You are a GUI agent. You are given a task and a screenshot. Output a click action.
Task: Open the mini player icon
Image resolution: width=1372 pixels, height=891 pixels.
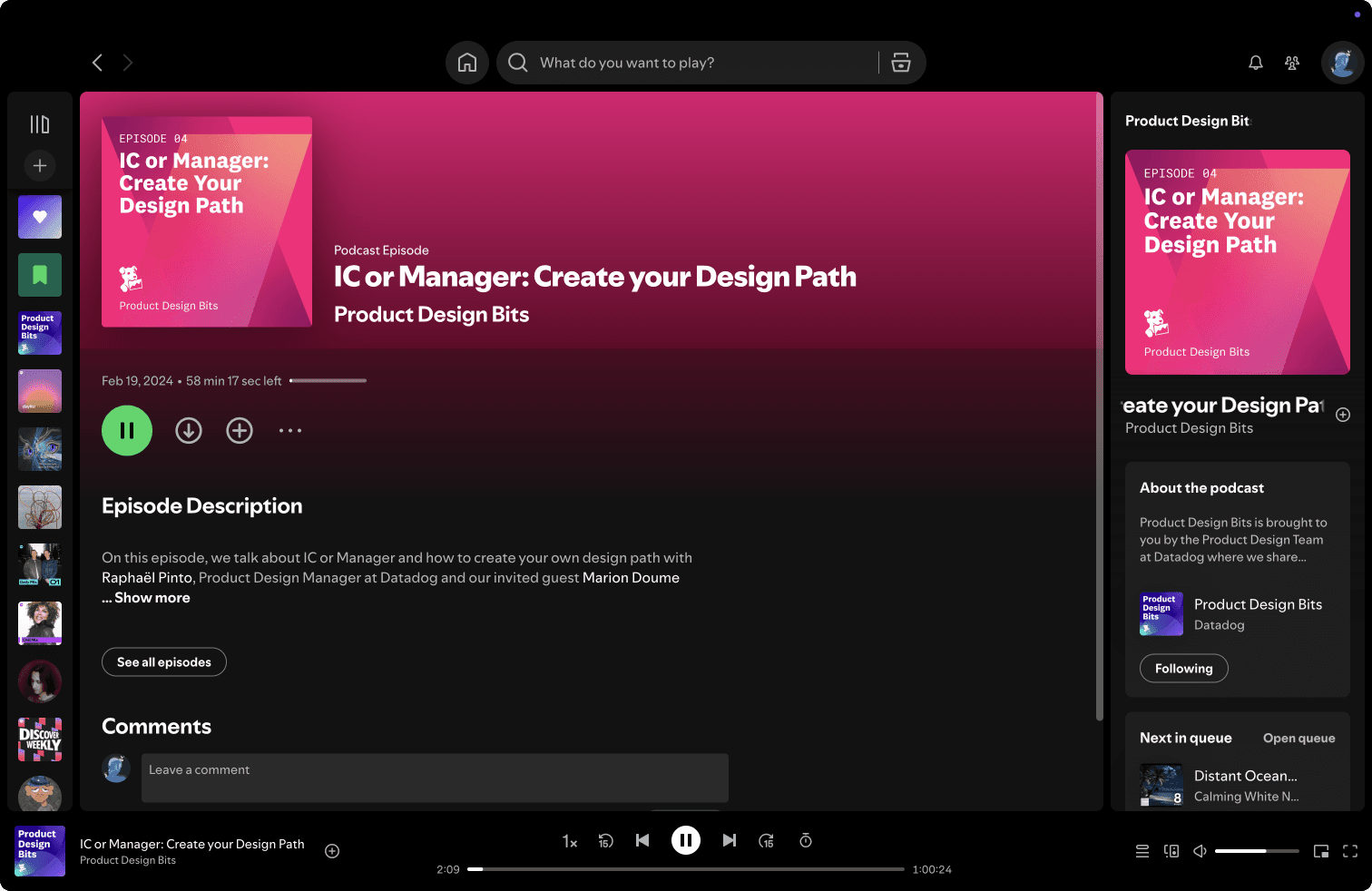tap(1321, 851)
